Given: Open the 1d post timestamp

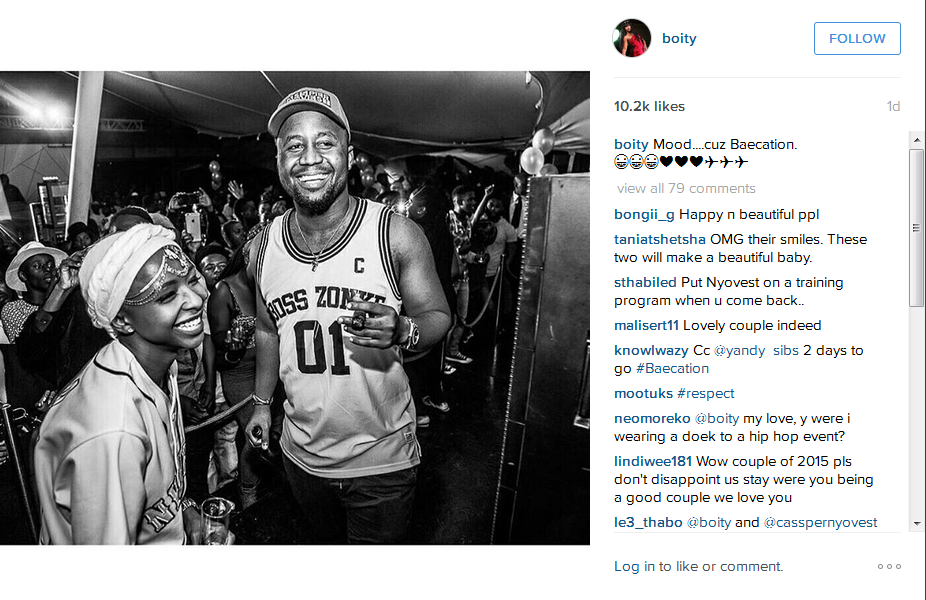Looking at the screenshot, I should [893, 106].
